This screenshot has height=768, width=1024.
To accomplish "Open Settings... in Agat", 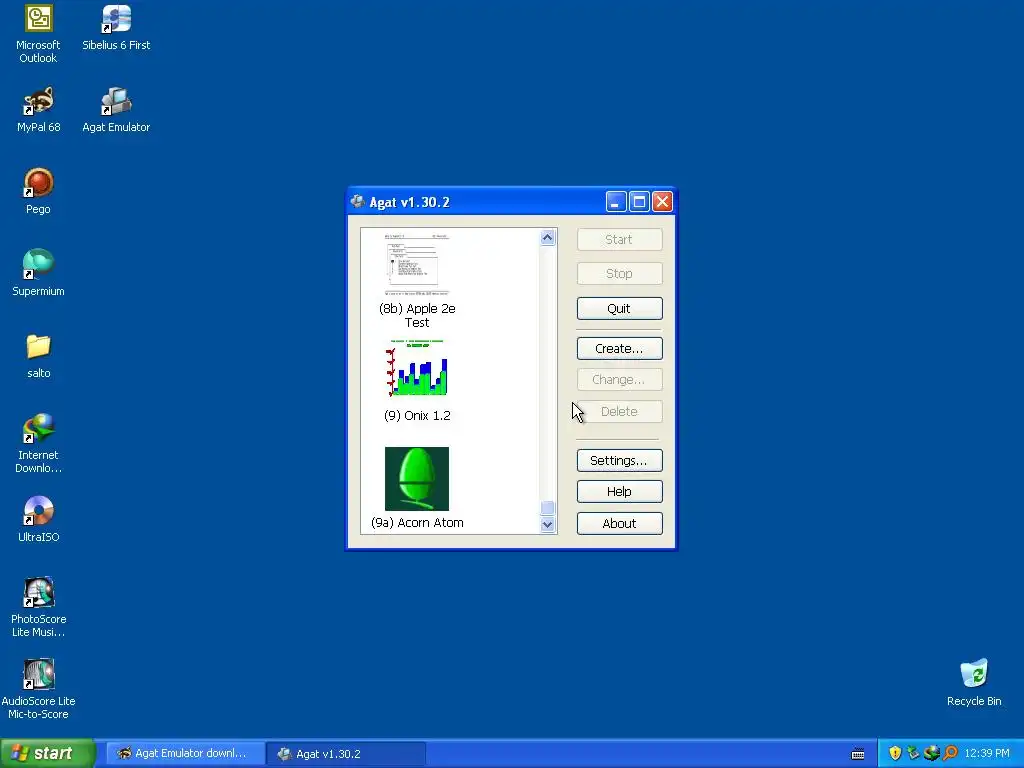I will [619, 460].
